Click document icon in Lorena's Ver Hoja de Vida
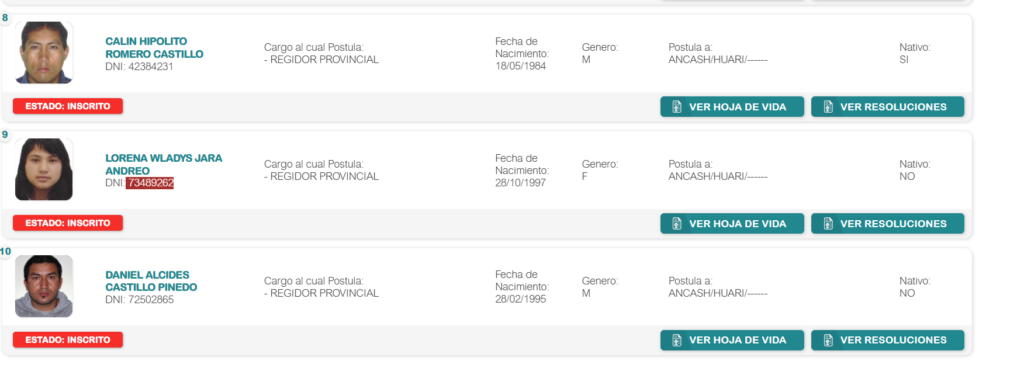Screen dimensions: 1024x382 [x=677, y=224]
